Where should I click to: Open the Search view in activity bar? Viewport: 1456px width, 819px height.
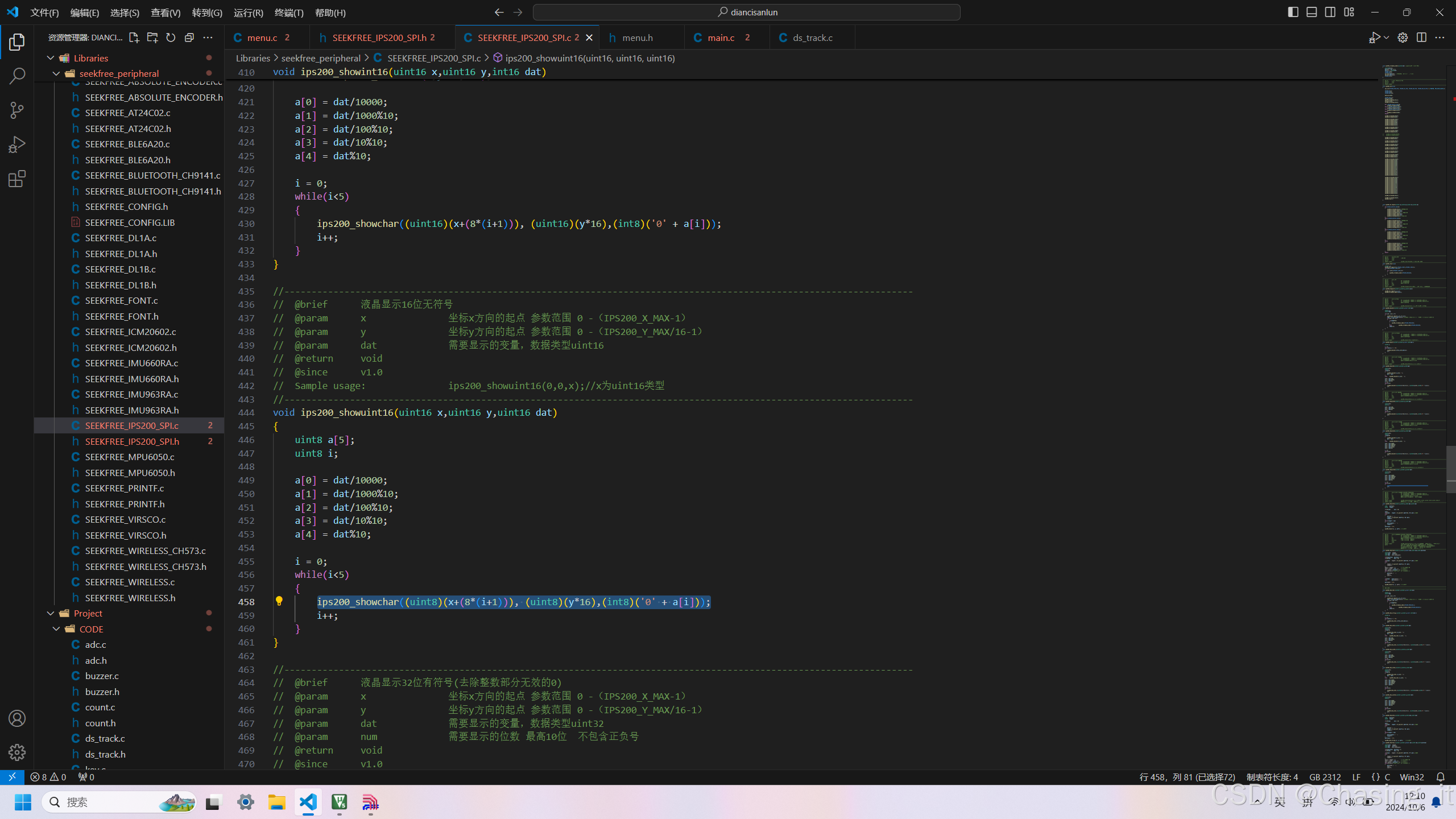(x=17, y=76)
